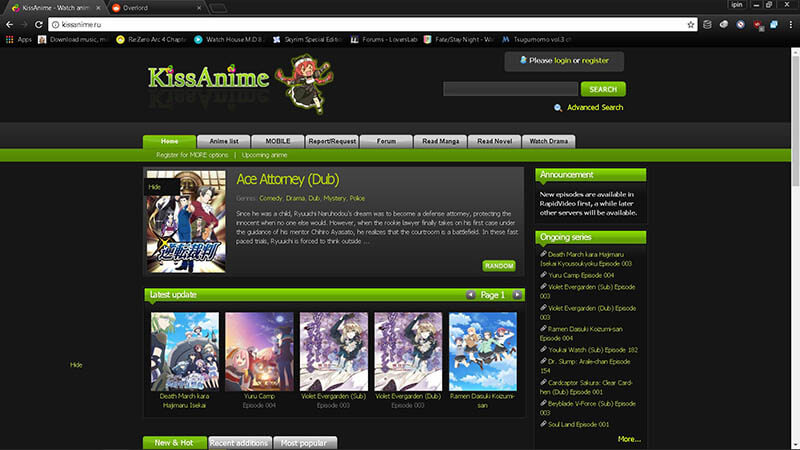Open Tsugumomo vol.3 bookmark

click(x=537, y=39)
